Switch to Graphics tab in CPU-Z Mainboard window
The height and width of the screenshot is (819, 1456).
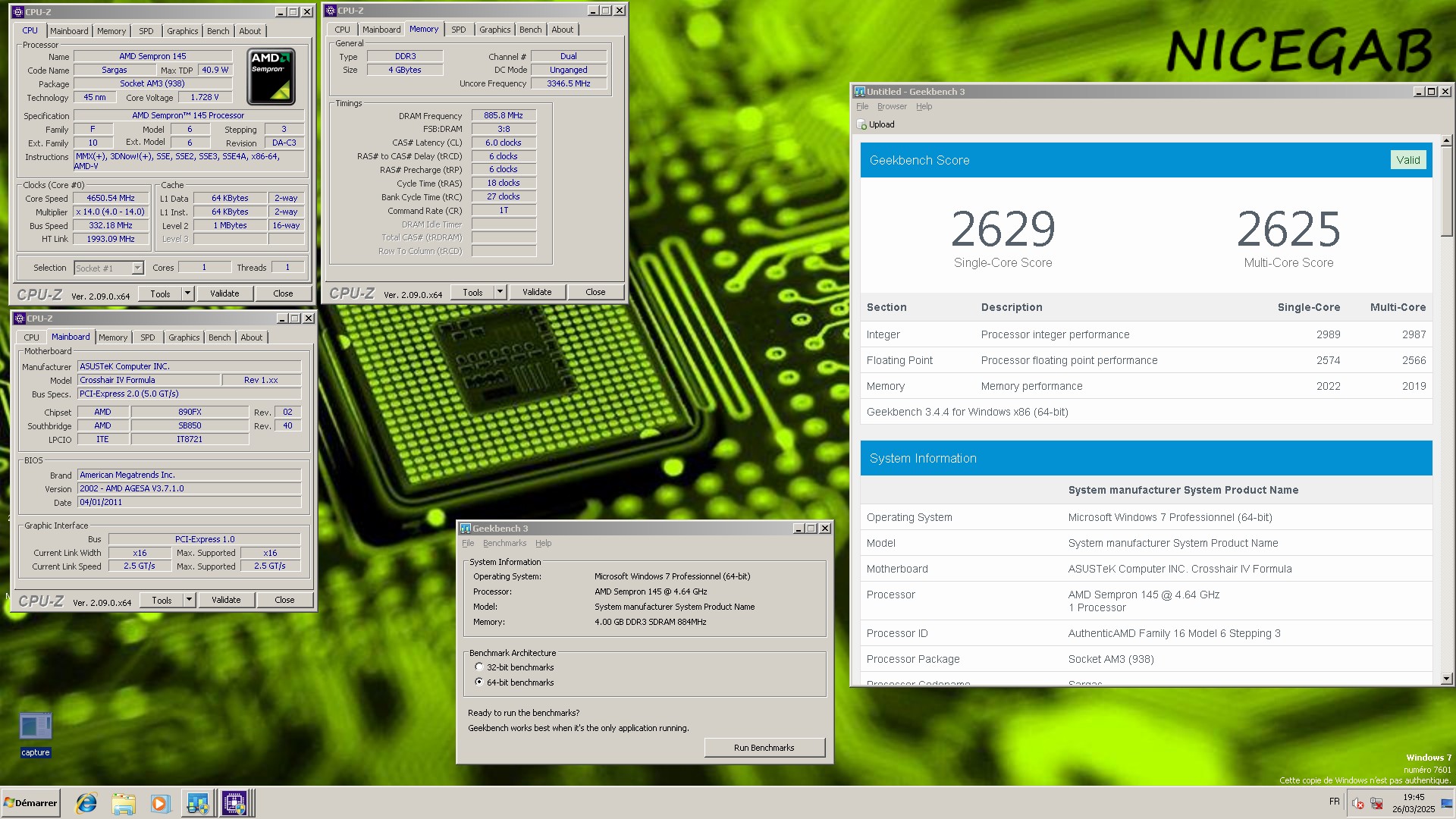click(184, 337)
